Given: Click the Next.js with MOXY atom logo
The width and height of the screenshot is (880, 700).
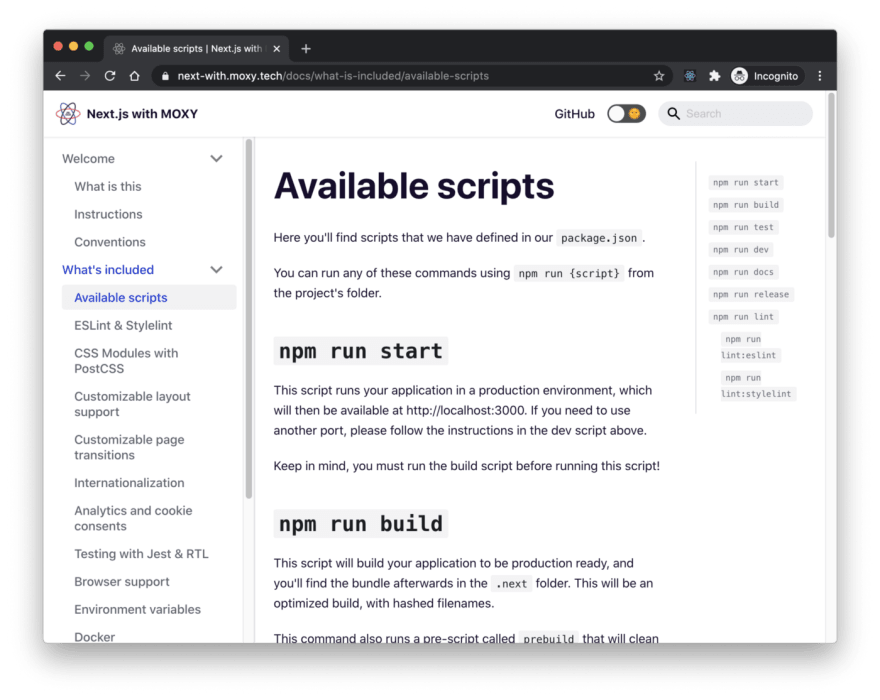Looking at the screenshot, I should (68, 114).
